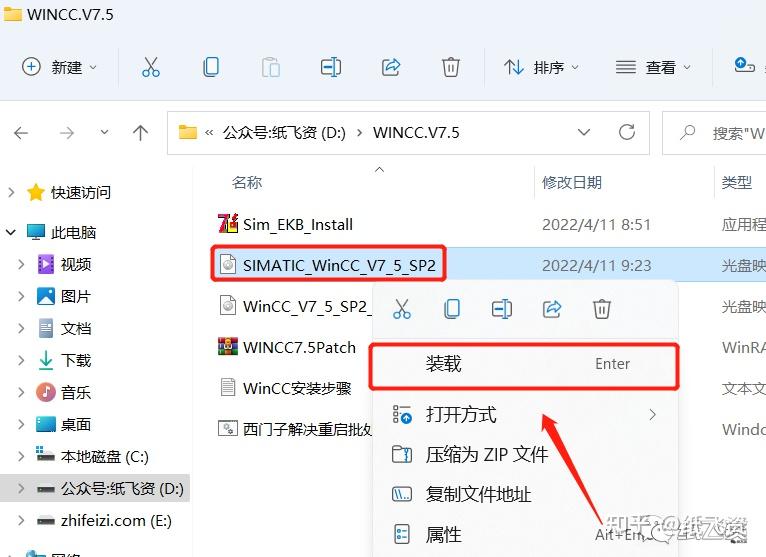Choose 装载 in the context menu
The image size is (766, 557).
click(524, 364)
